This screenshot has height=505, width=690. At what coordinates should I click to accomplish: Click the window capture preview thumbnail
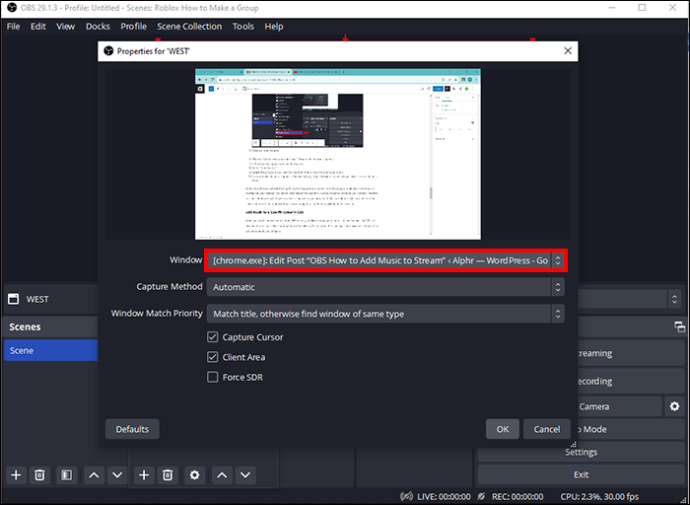[x=338, y=154]
